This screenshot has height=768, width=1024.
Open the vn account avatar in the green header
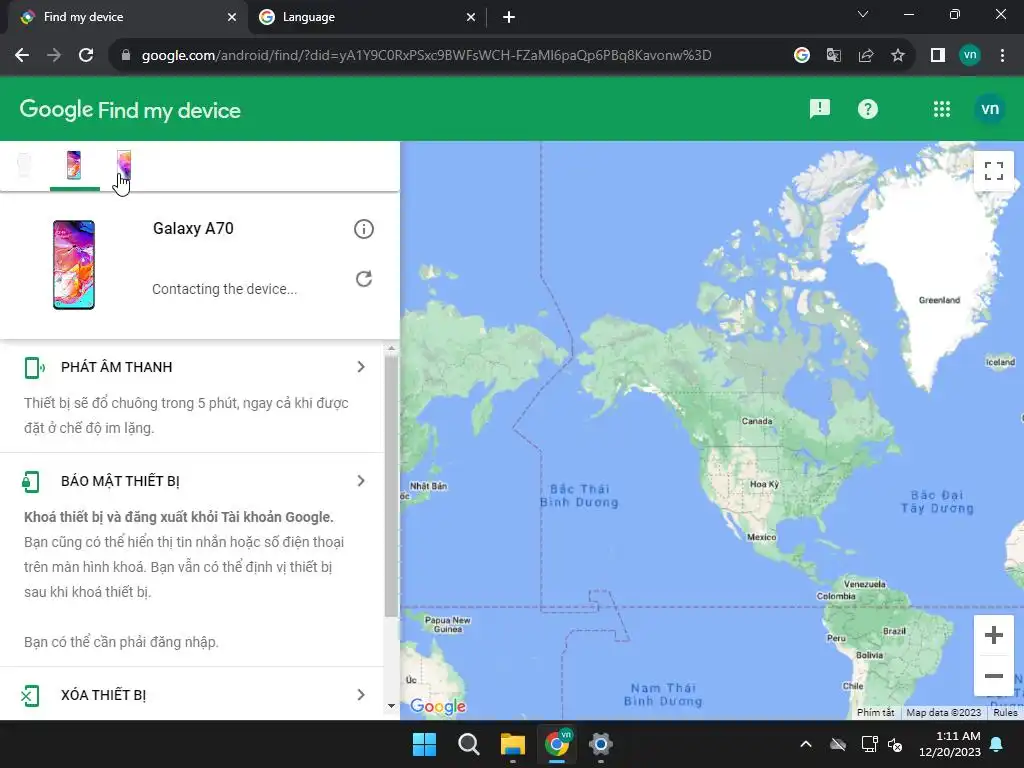990,109
